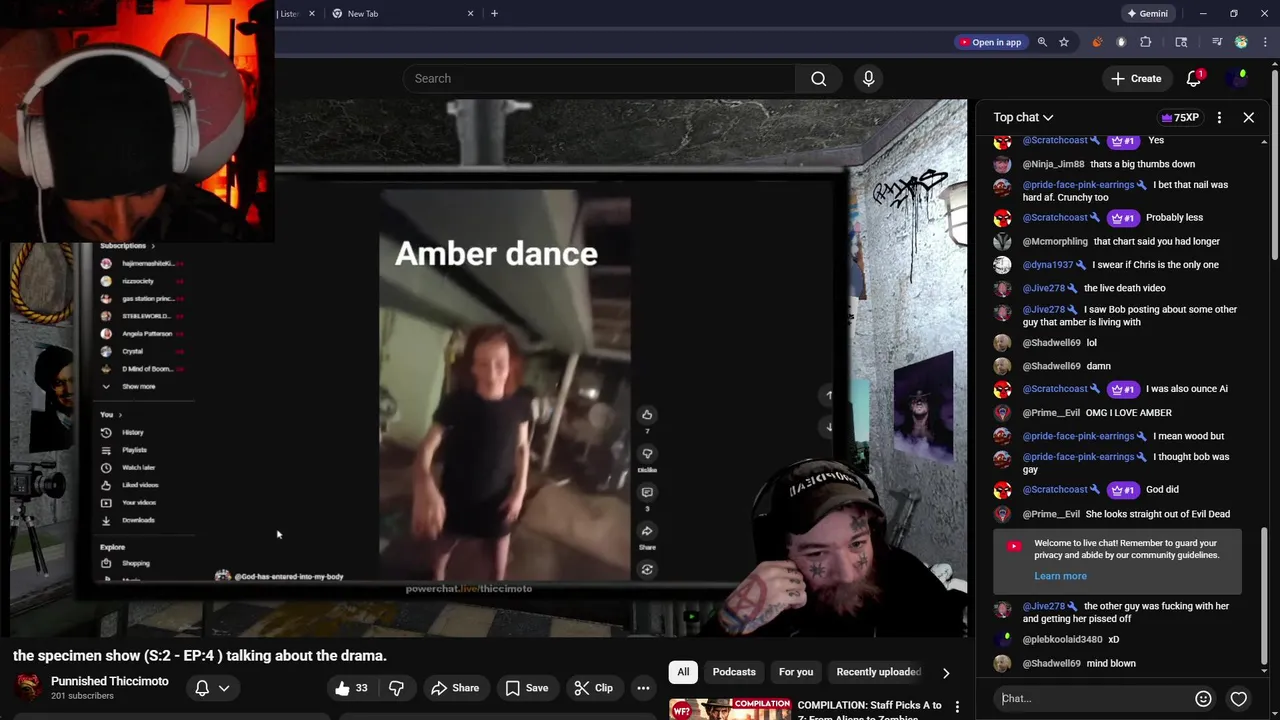
Task: Dislike the video with thumbs down
Action: coord(396,688)
